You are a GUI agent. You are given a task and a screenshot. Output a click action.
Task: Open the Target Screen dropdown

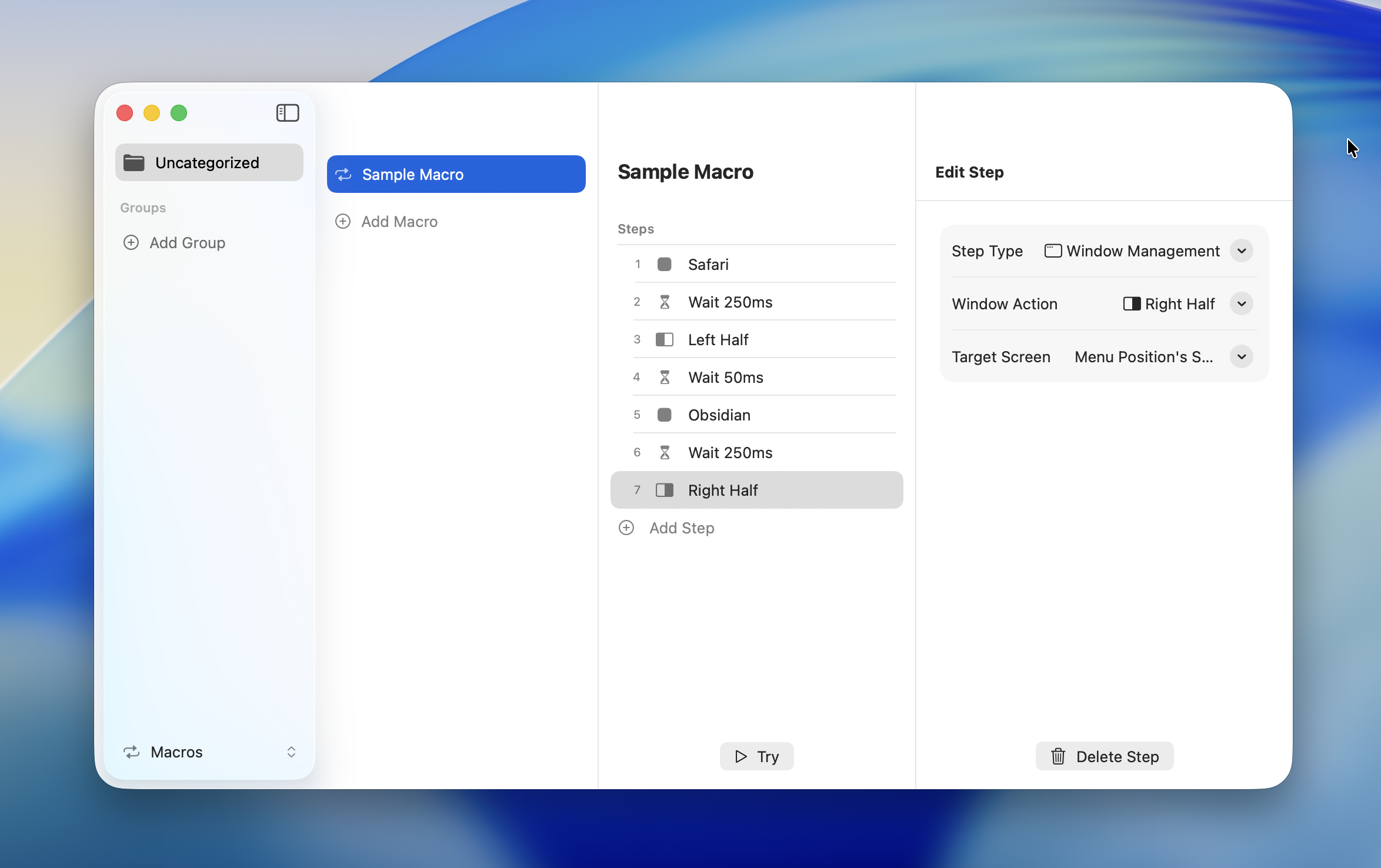click(1242, 356)
